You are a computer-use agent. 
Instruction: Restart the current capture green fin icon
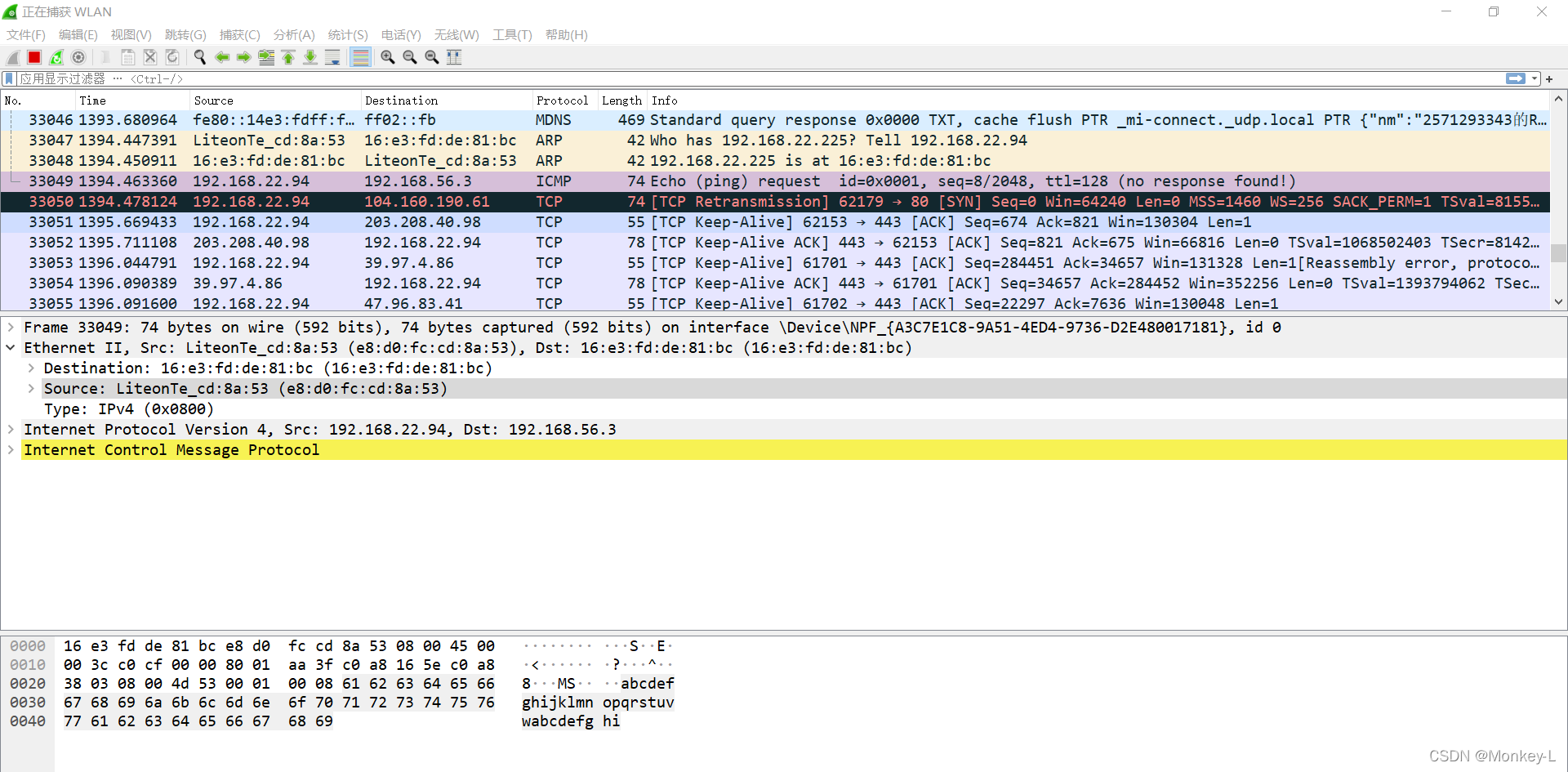click(x=56, y=57)
